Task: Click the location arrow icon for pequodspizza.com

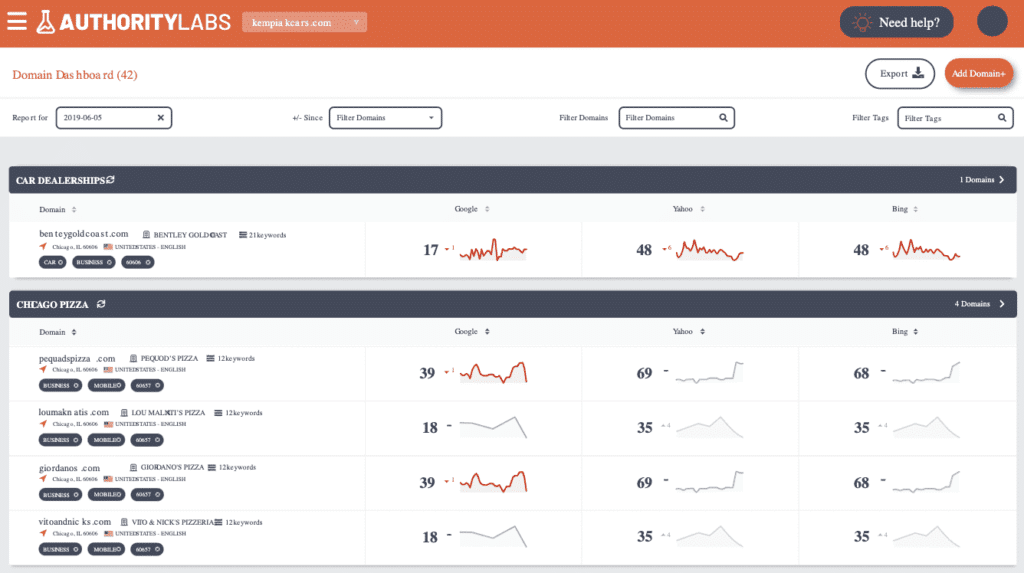Action: 43,369
